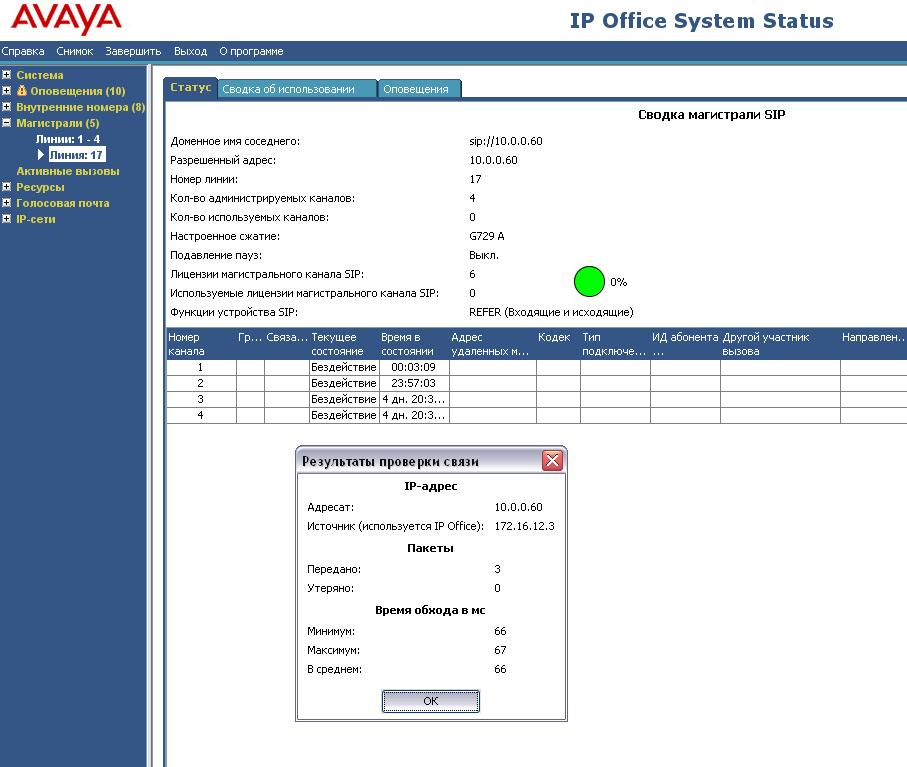
Task: Switch to the Статус tab
Action: pos(190,87)
